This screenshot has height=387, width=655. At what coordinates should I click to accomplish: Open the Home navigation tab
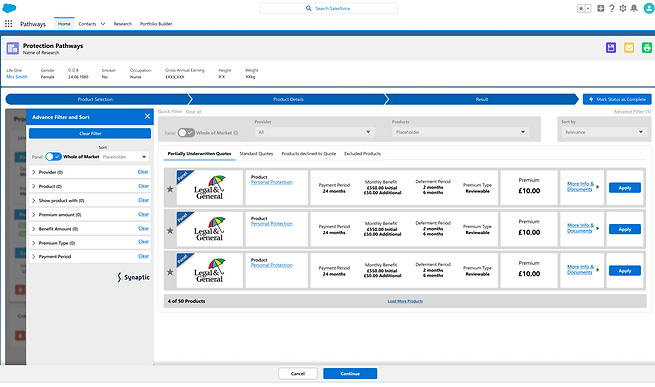point(64,24)
